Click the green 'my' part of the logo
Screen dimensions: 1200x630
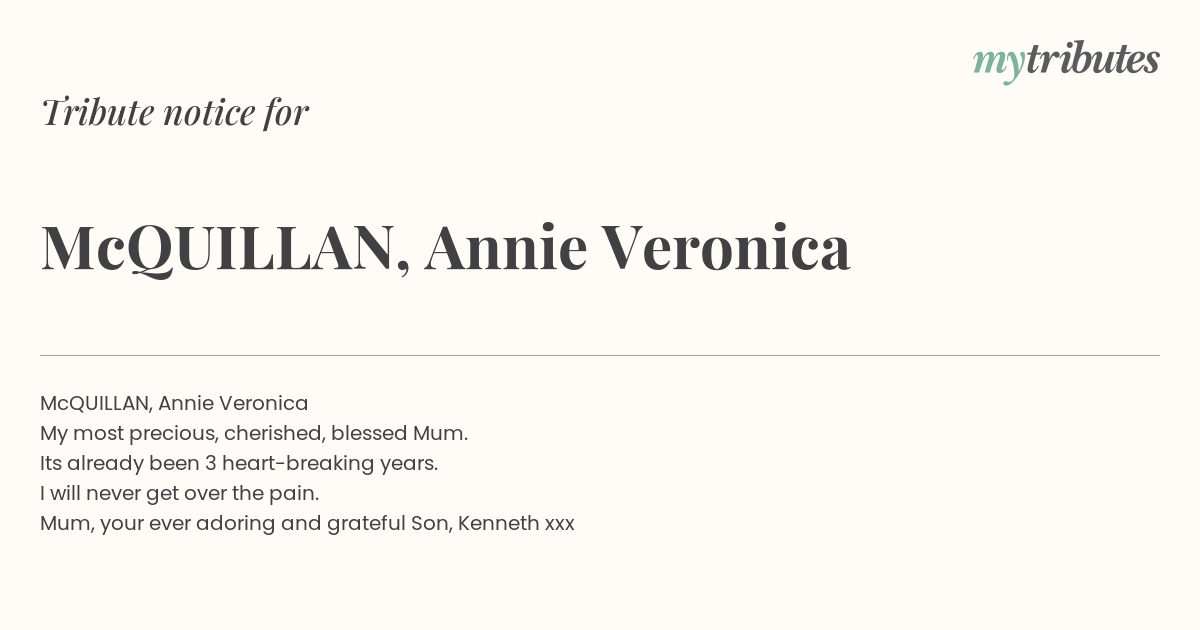[999, 65]
